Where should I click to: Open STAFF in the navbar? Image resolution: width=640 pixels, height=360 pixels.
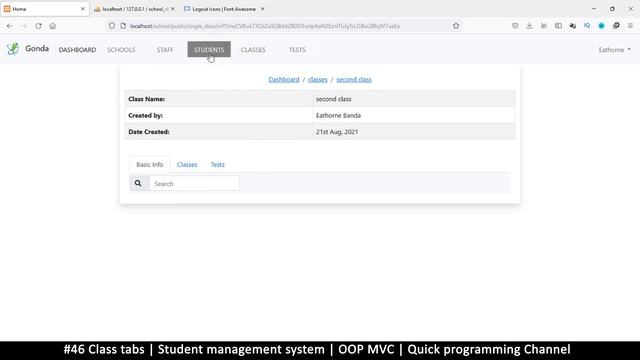point(165,50)
